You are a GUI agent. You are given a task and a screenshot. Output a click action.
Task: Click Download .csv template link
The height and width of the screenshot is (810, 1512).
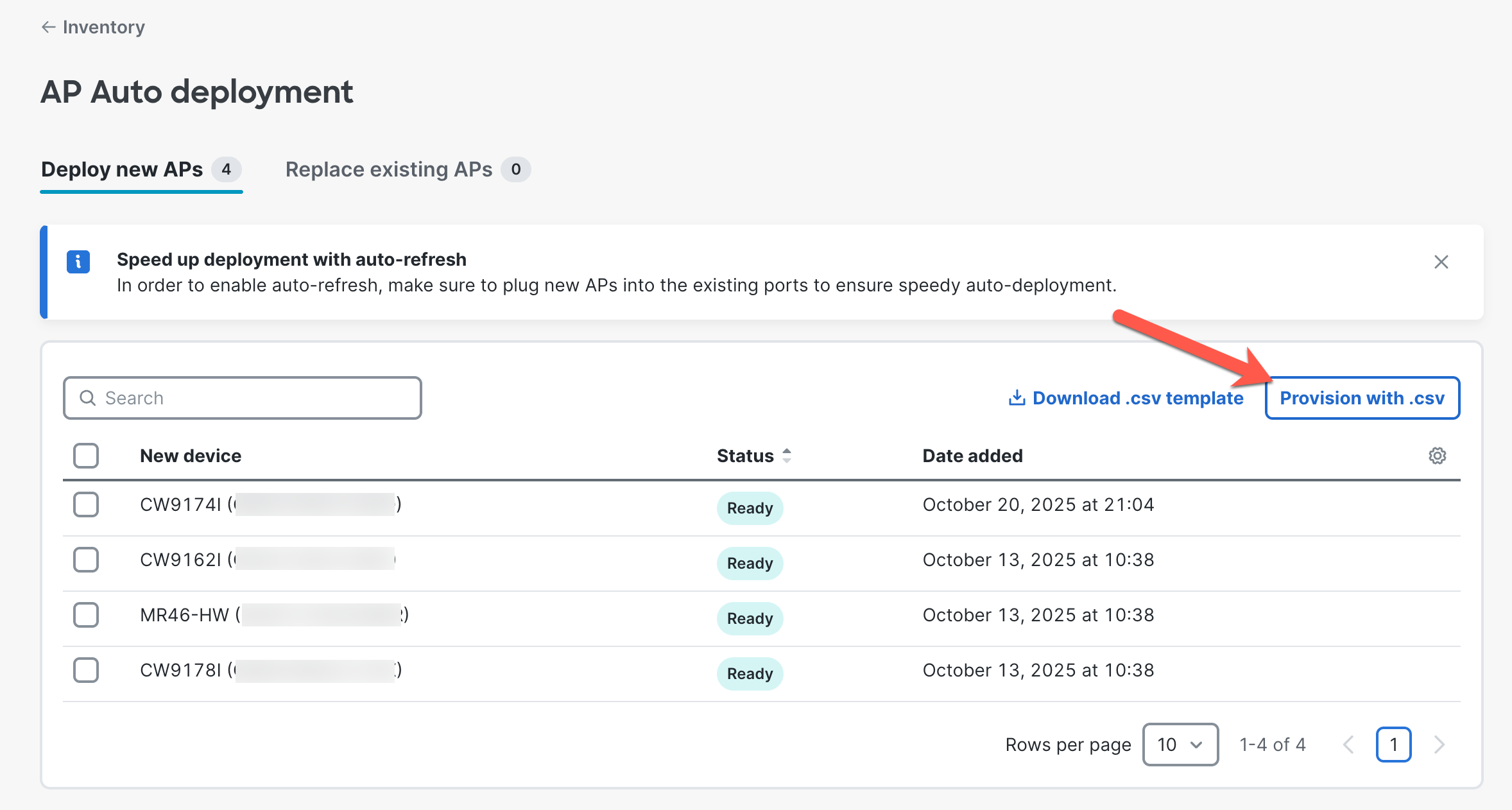[1137, 398]
